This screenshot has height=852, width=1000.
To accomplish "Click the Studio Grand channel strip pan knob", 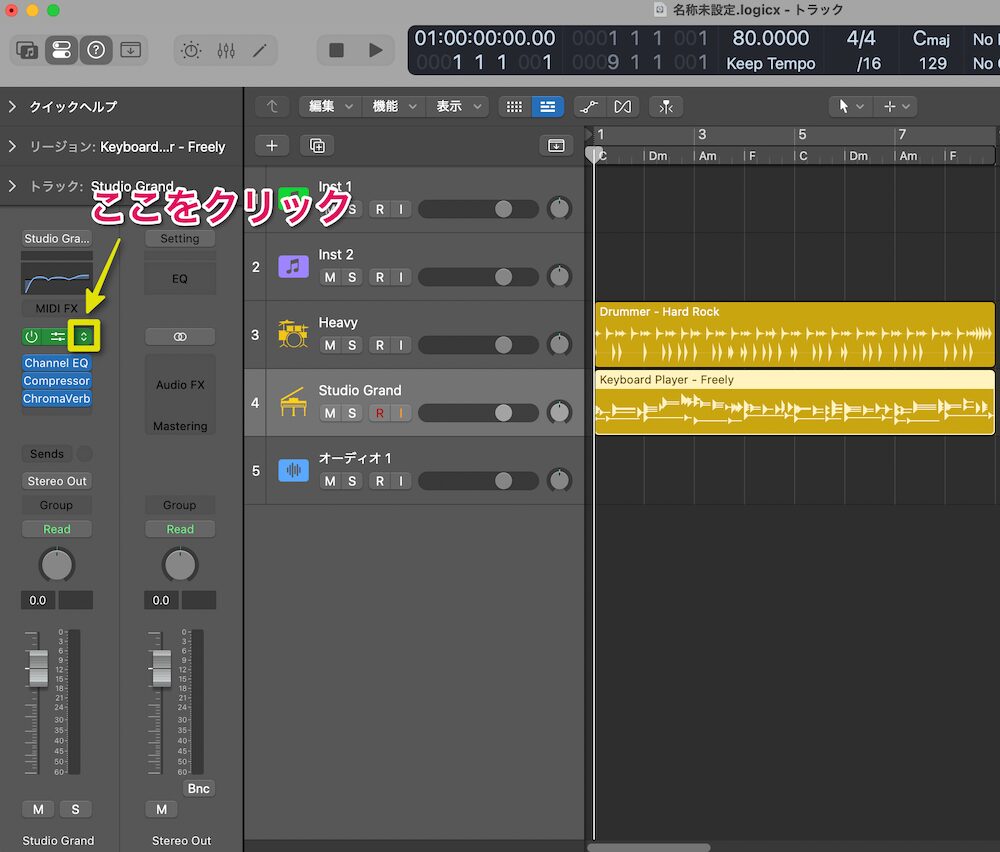I will [x=57, y=564].
